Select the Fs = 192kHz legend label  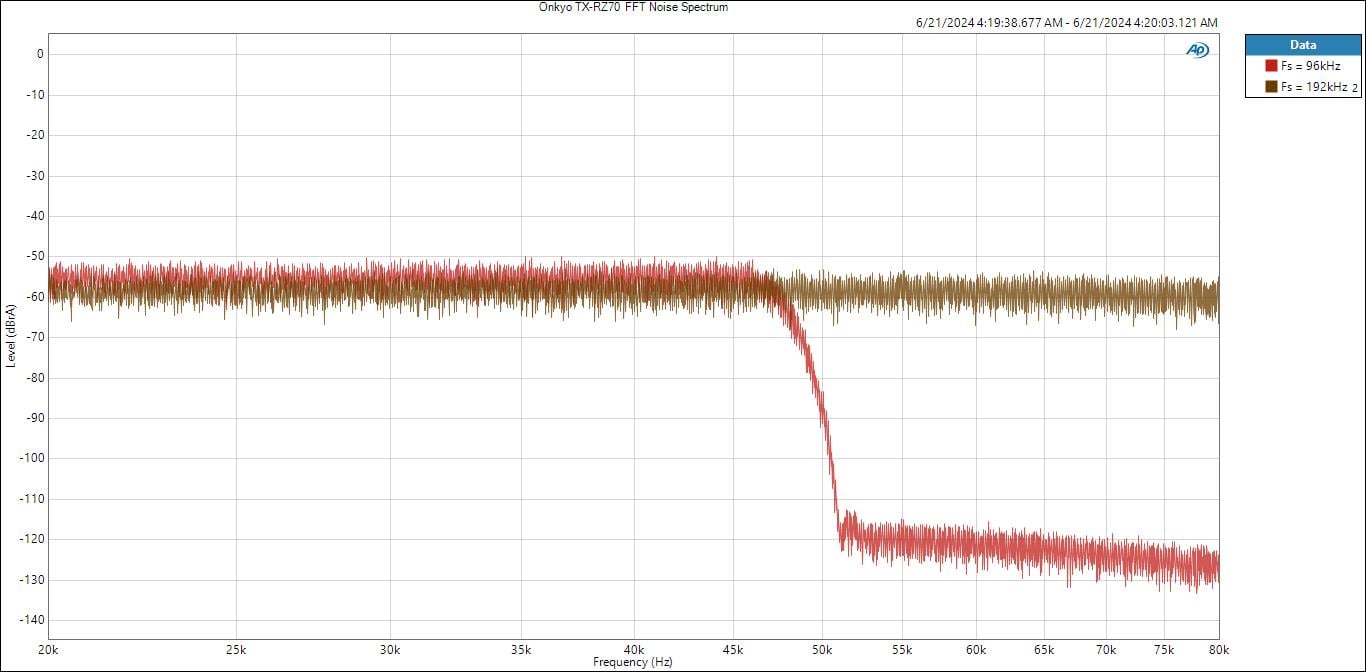point(1314,87)
